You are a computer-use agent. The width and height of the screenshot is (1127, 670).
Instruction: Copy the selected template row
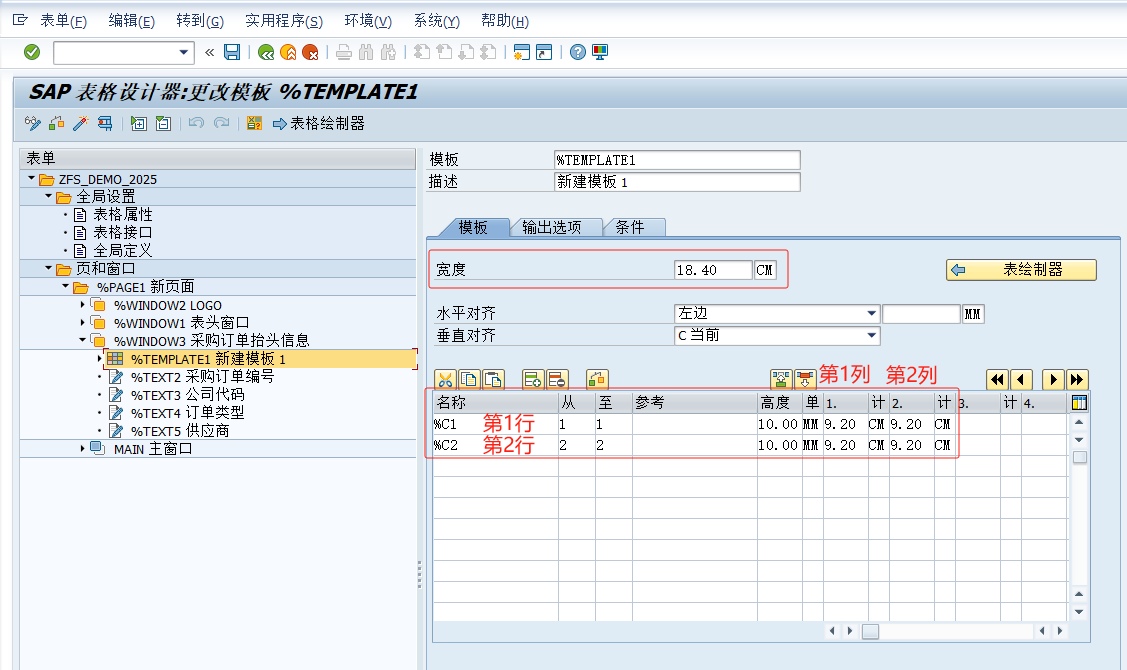pyautogui.click(x=469, y=380)
